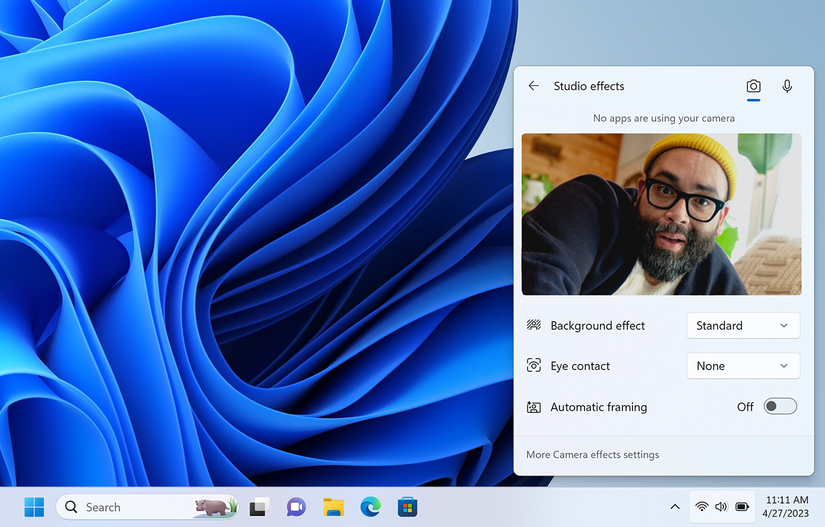Image resolution: width=825 pixels, height=527 pixels.
Task: Open the Background effect dropdown
Action: [x=743, y=326]
